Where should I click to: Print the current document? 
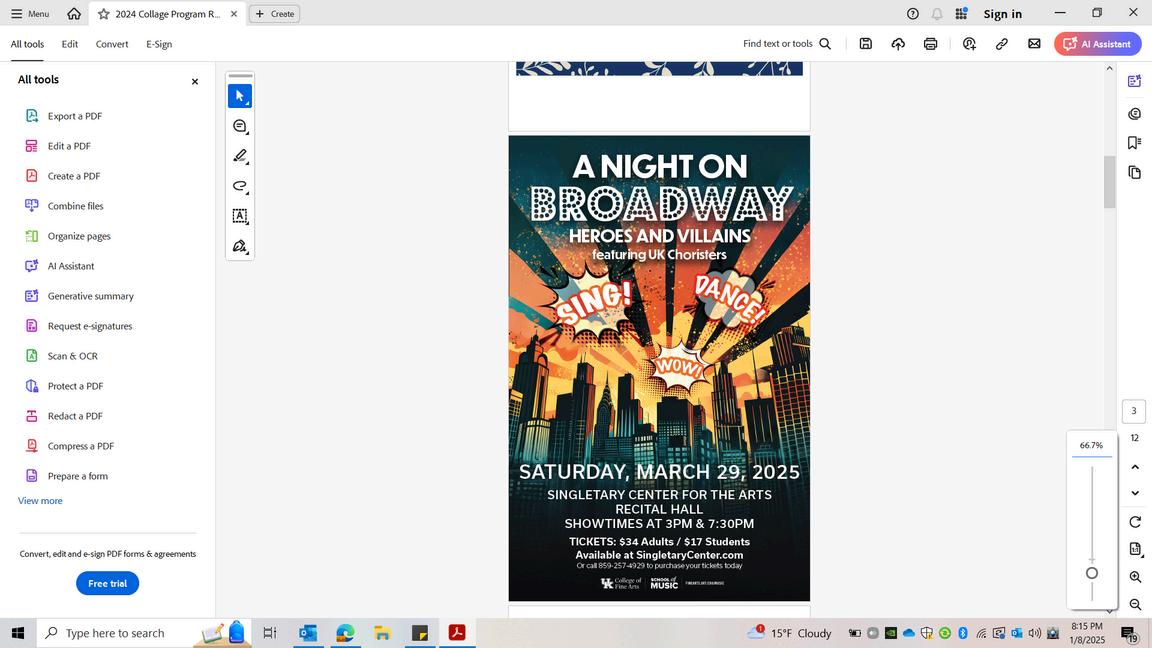[x=930, y=44]
